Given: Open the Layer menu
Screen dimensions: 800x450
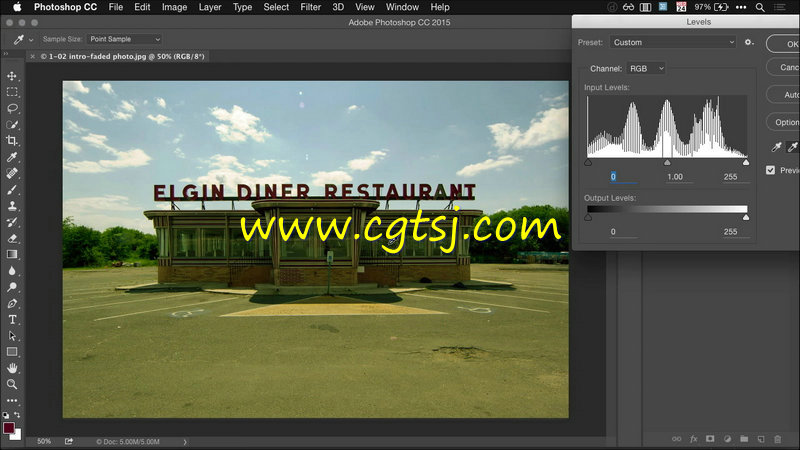Looking at the screenshot, I should coord(210,7).
